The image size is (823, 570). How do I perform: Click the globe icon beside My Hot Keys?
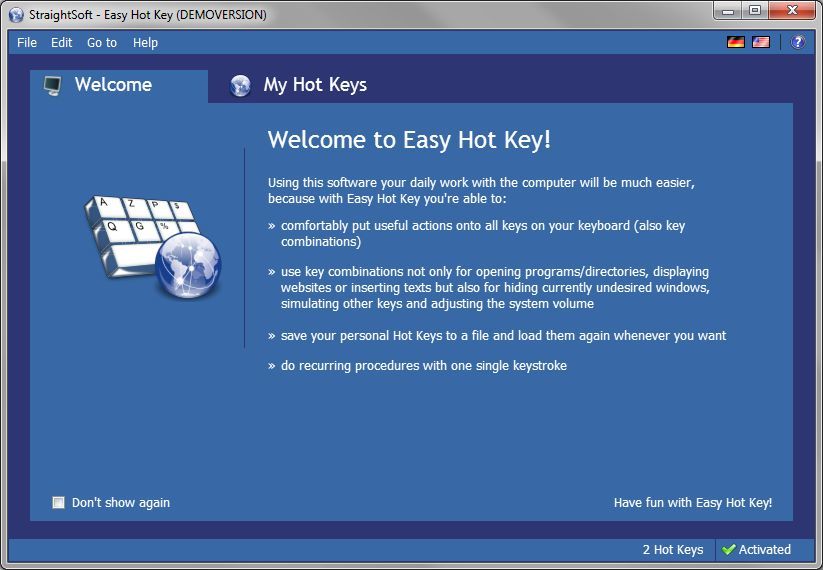coord(240,86)
